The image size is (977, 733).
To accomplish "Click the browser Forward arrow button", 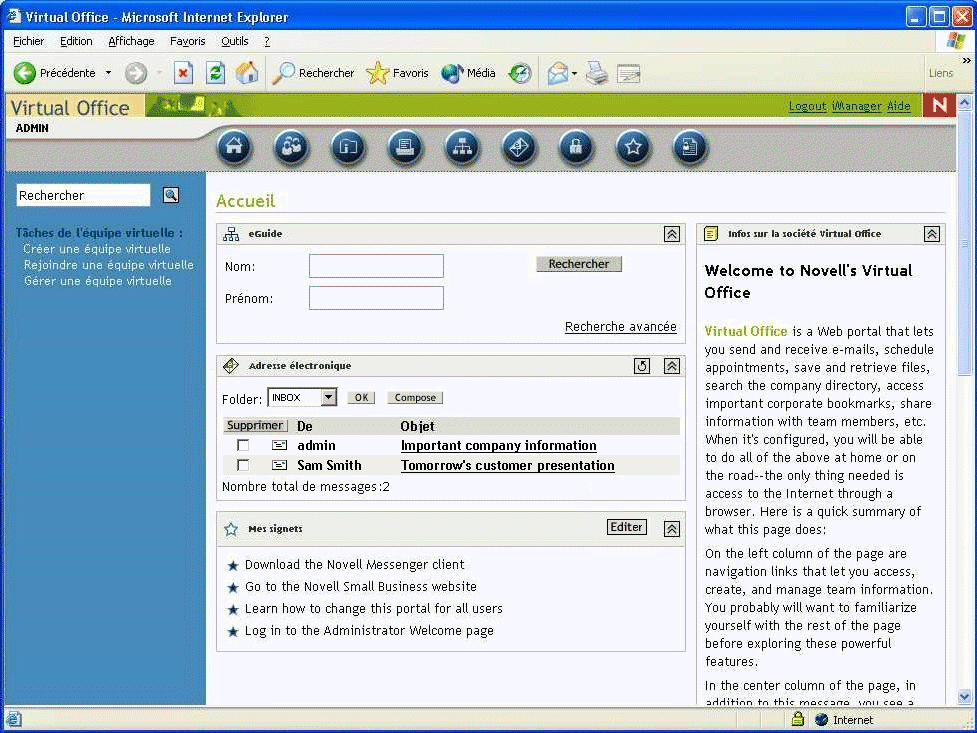I will (x=135, y=73).
